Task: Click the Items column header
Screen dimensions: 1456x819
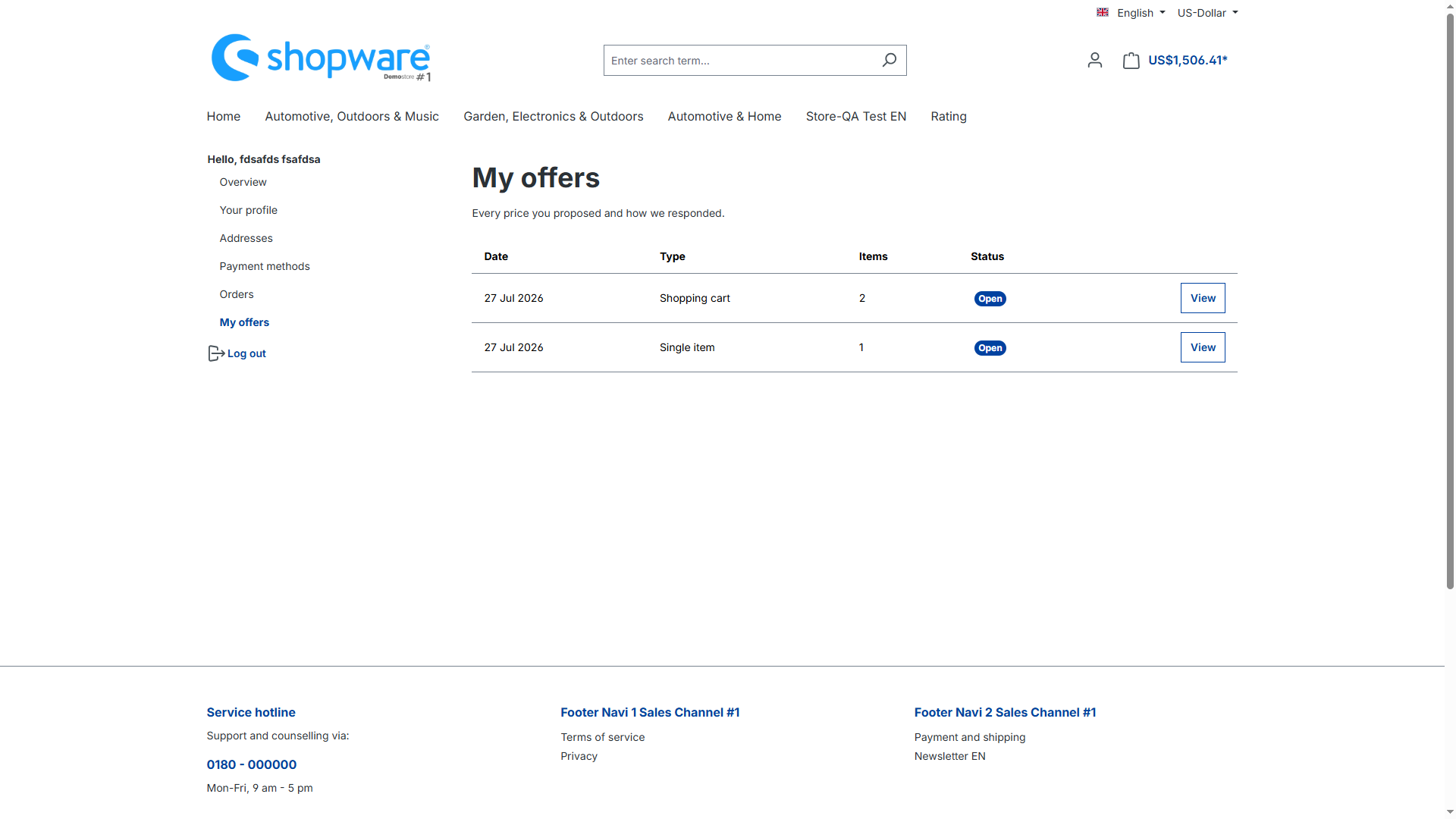Action: (873, 256)
